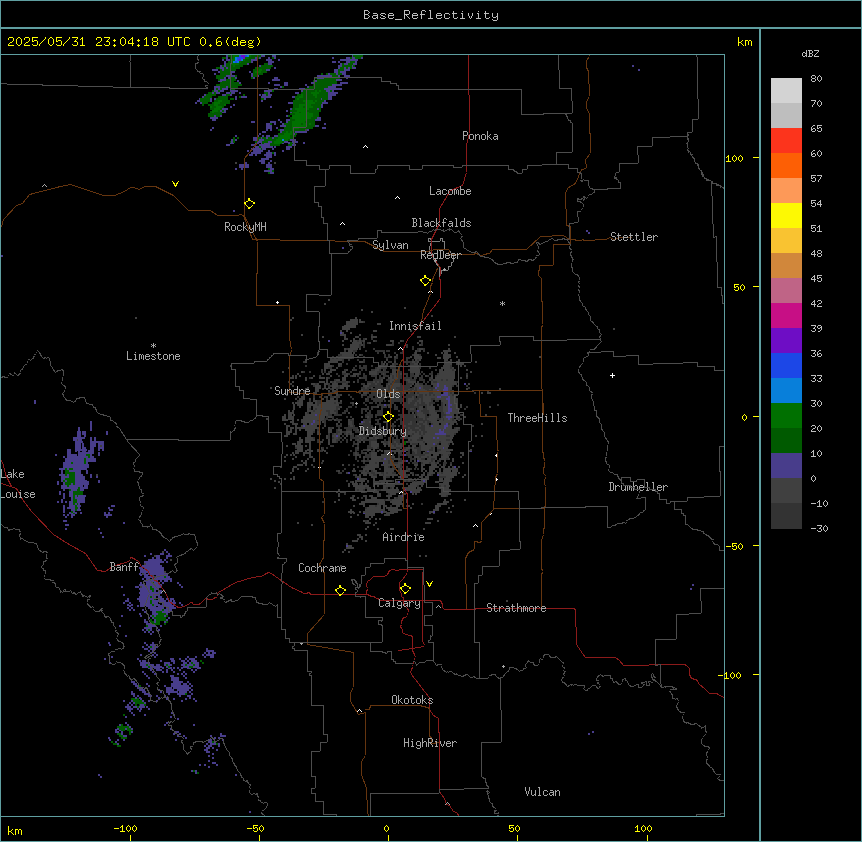Click the -100 tick on horizontal axis
The image size is (862, 842).
[125, 828]
